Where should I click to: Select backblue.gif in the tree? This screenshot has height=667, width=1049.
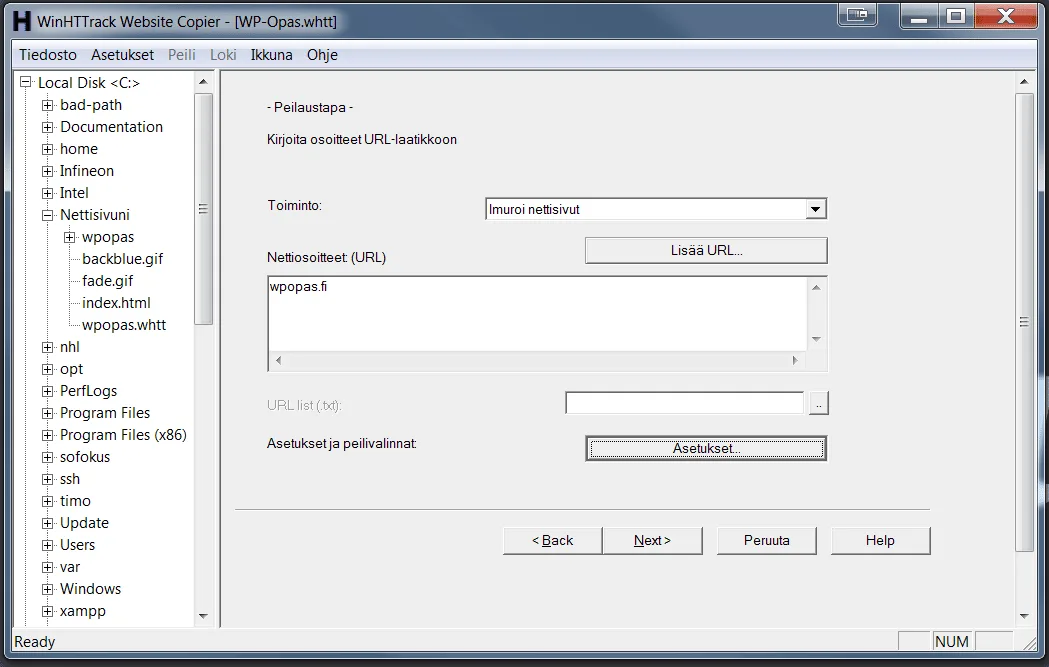pos(122,259)
